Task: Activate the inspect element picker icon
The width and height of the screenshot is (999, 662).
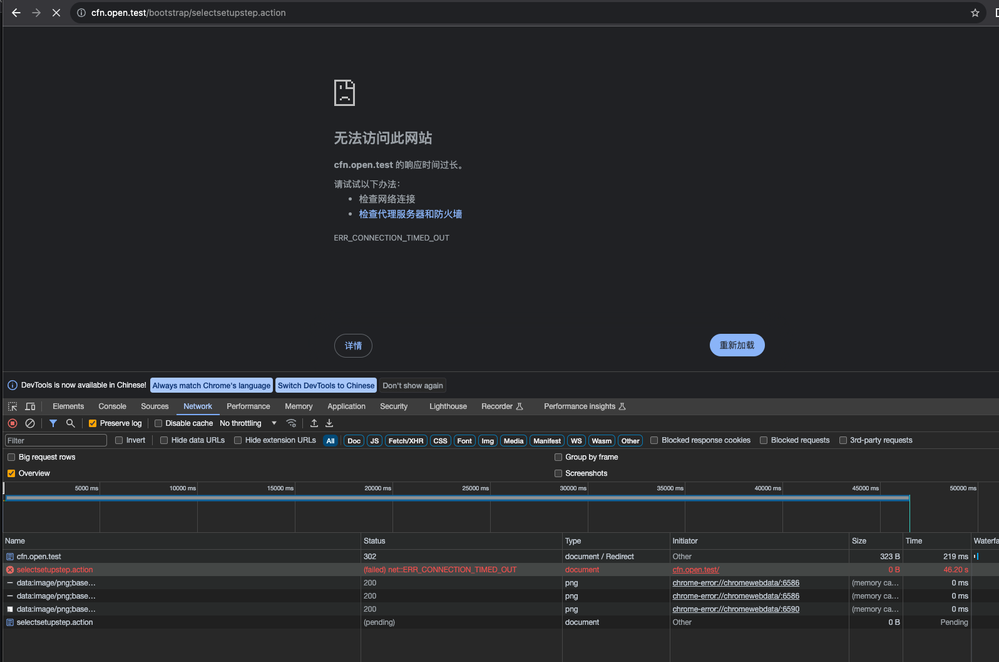Action: point(12,407)
